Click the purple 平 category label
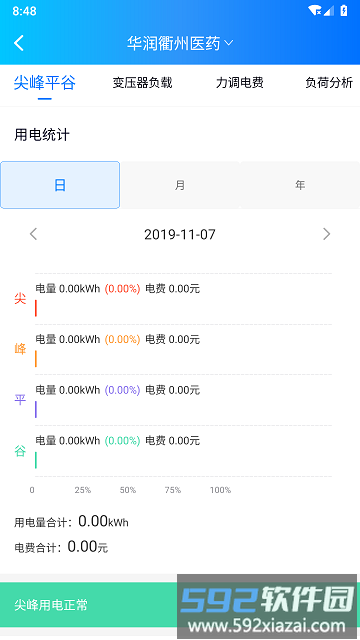The width and height of the screenshot is (360, 640). tap(20, 400)
